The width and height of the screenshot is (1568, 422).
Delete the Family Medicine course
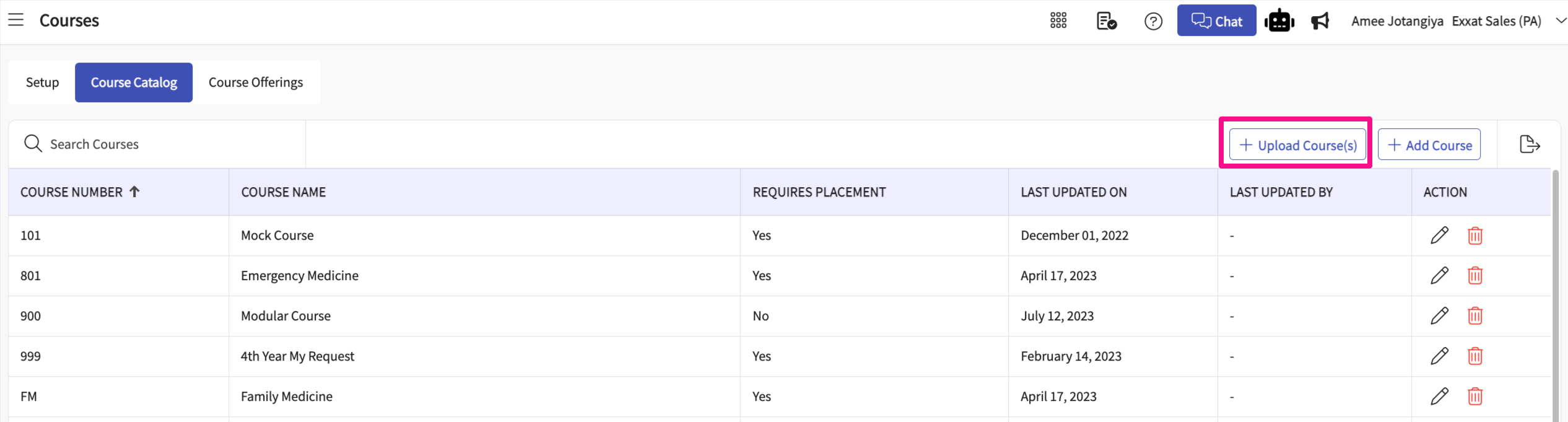[x=1475, y=397]
